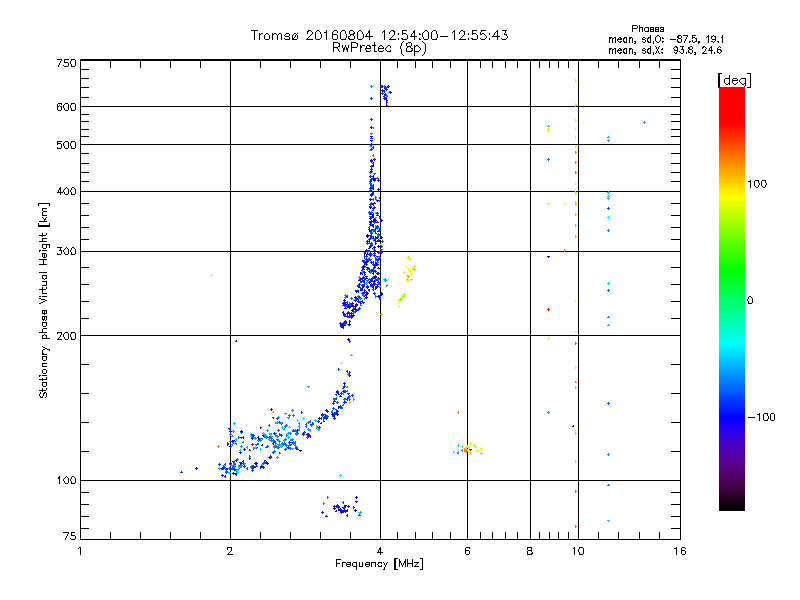Click the x-axis tick label '8'
800x600 pixels.
coord(530,551)
